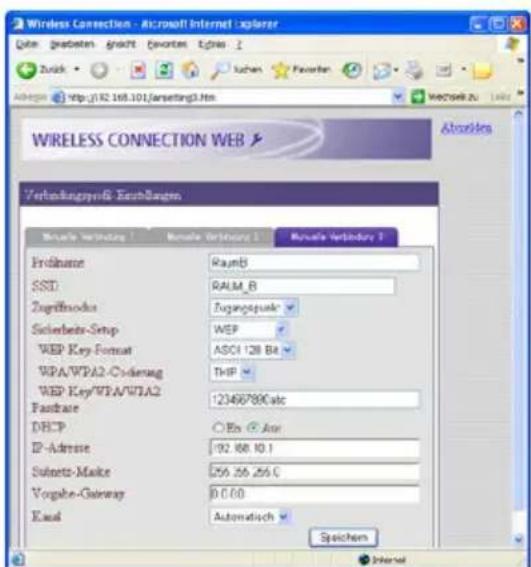The width and height of the screenshot is (531, 567).
Task: Expand the address bar URL dropdown
Action: tap(398, 97)
